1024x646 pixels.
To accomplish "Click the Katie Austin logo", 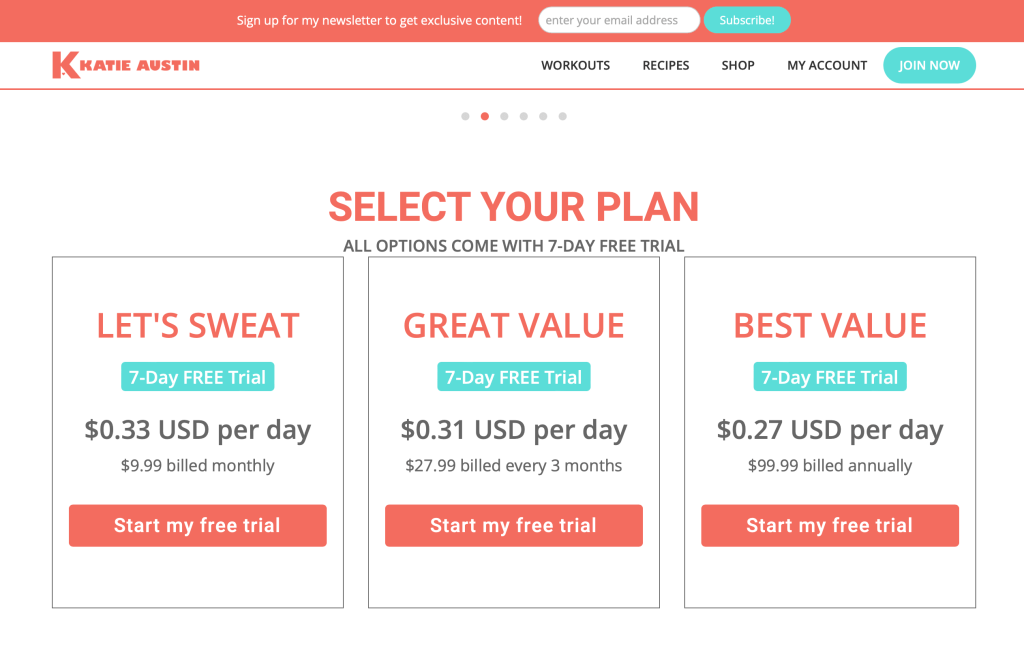I will coord(126,65).
